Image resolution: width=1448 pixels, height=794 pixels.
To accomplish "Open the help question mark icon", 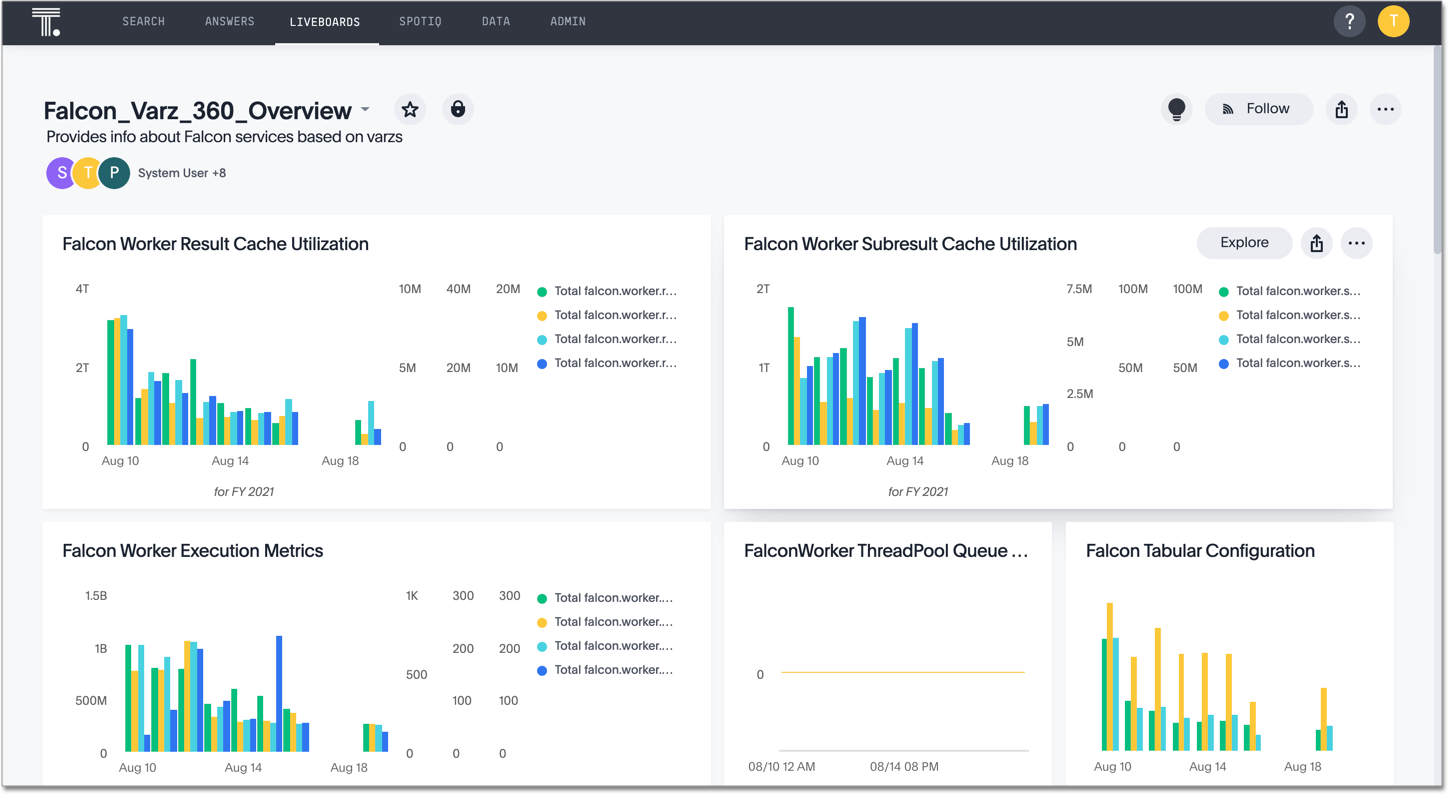I will click(1349, 21).
